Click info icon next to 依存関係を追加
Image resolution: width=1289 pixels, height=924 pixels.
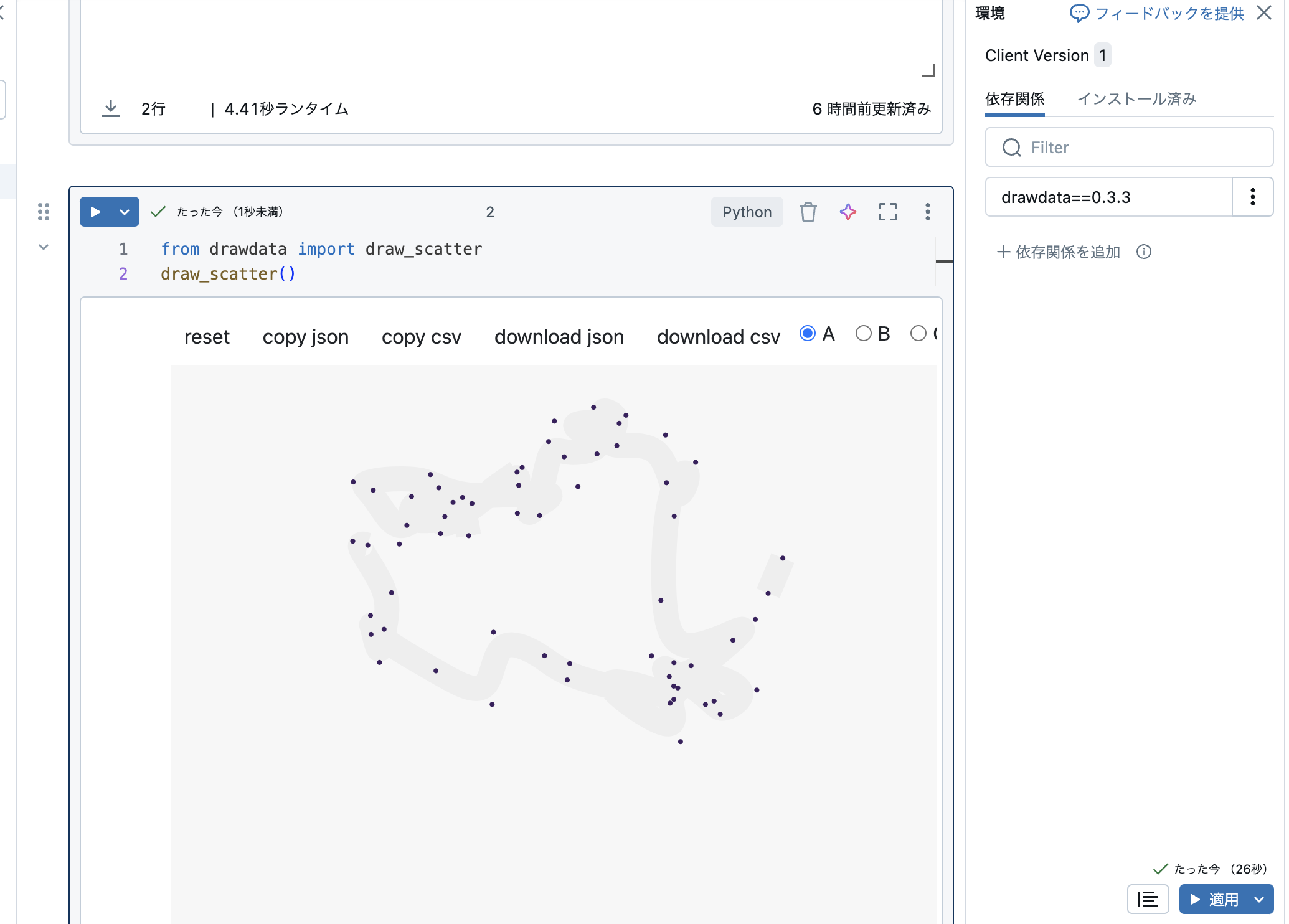[1143, 252]
